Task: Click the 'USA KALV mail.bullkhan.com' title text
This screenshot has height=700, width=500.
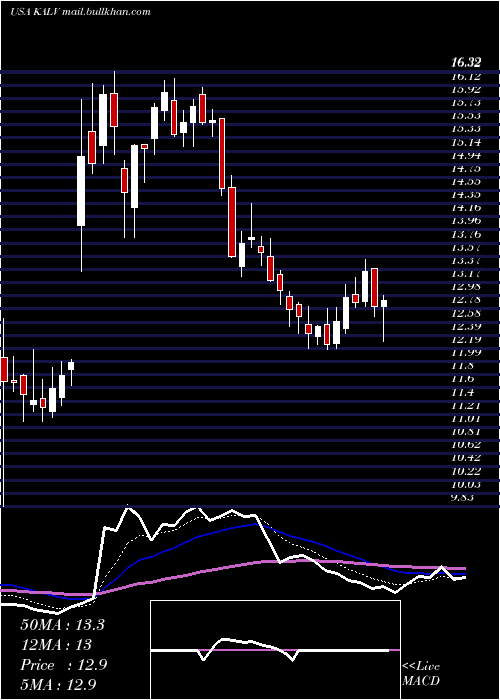Action: pyautogui.click(x=80, y=12)
